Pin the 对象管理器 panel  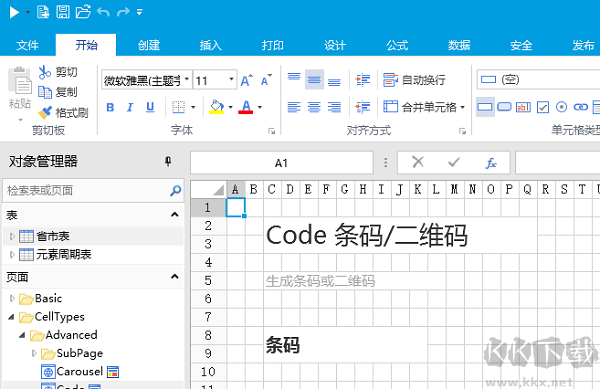point(168,161)
